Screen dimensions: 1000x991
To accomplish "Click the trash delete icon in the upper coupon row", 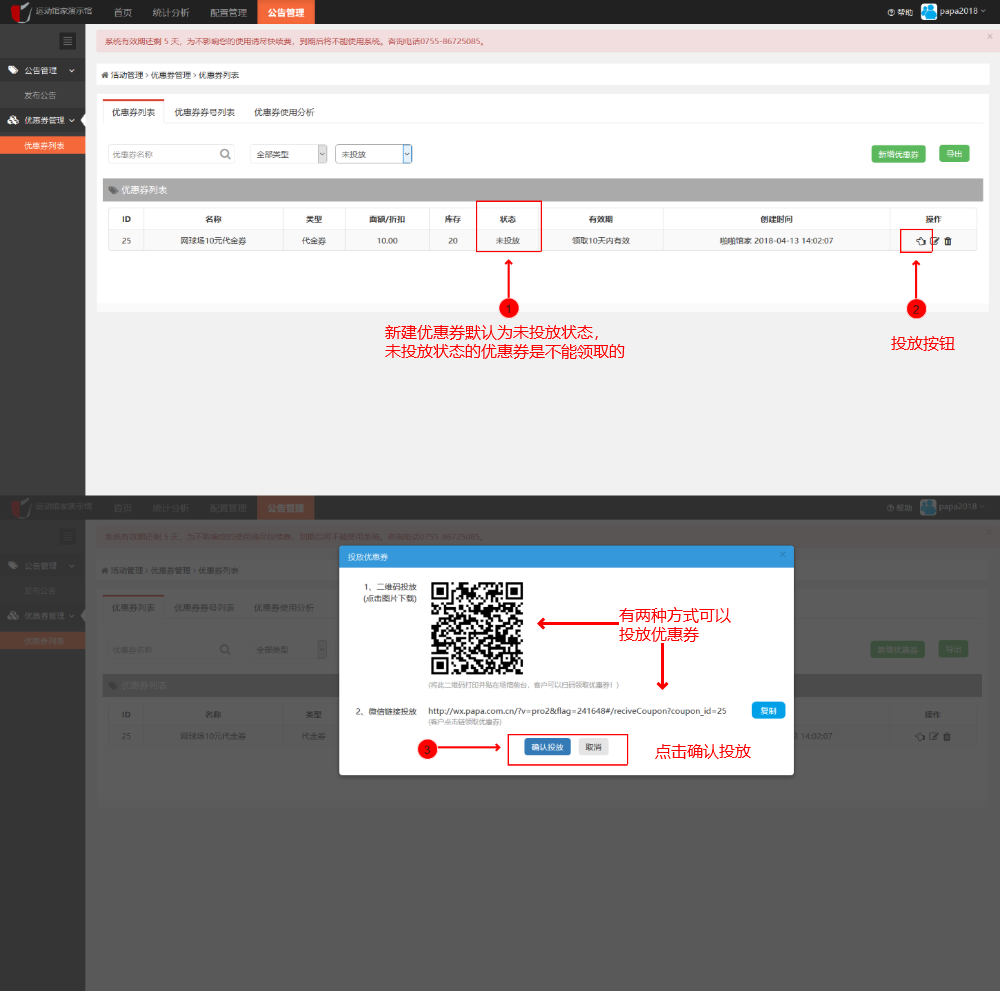I will (x=948, y=241).
